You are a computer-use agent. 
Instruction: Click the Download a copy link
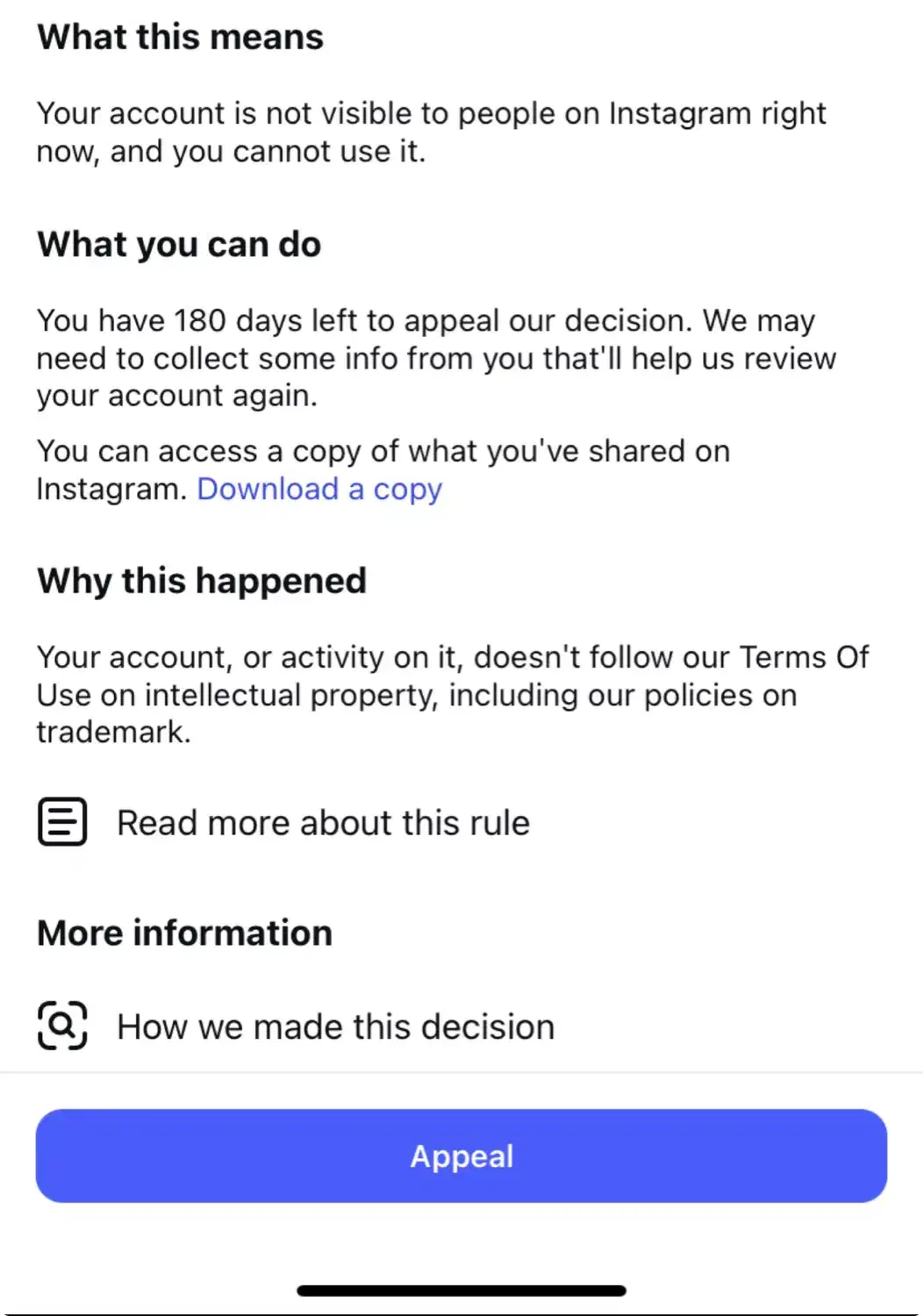[319, 490]
